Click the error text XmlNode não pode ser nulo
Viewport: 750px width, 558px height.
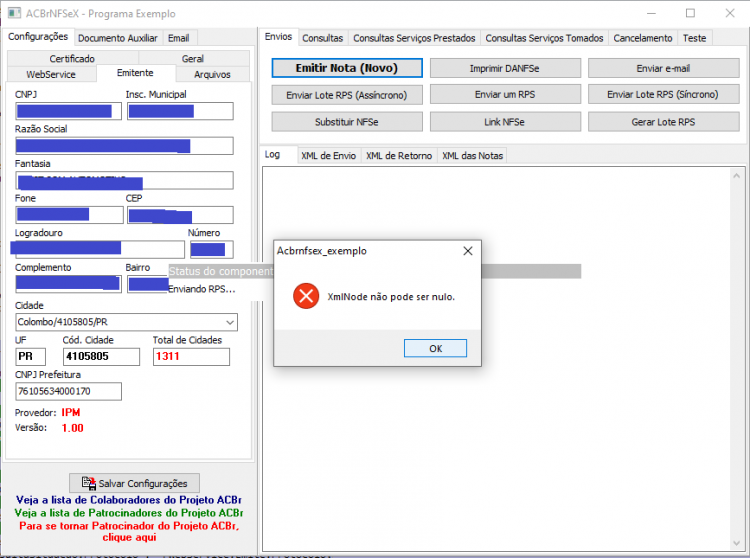pos(391,296)
